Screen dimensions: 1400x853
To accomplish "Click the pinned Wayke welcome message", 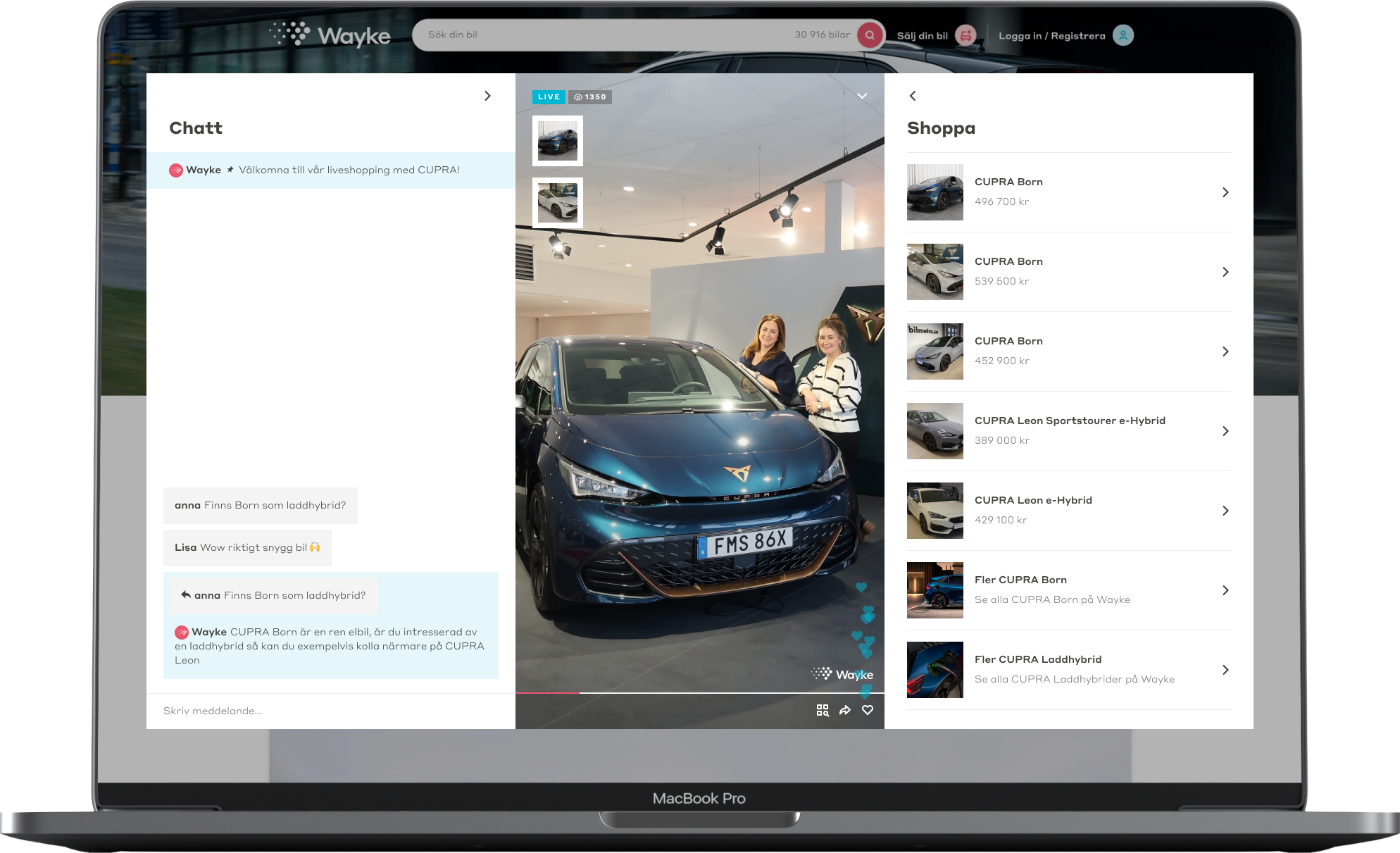I will pos(331,170).
